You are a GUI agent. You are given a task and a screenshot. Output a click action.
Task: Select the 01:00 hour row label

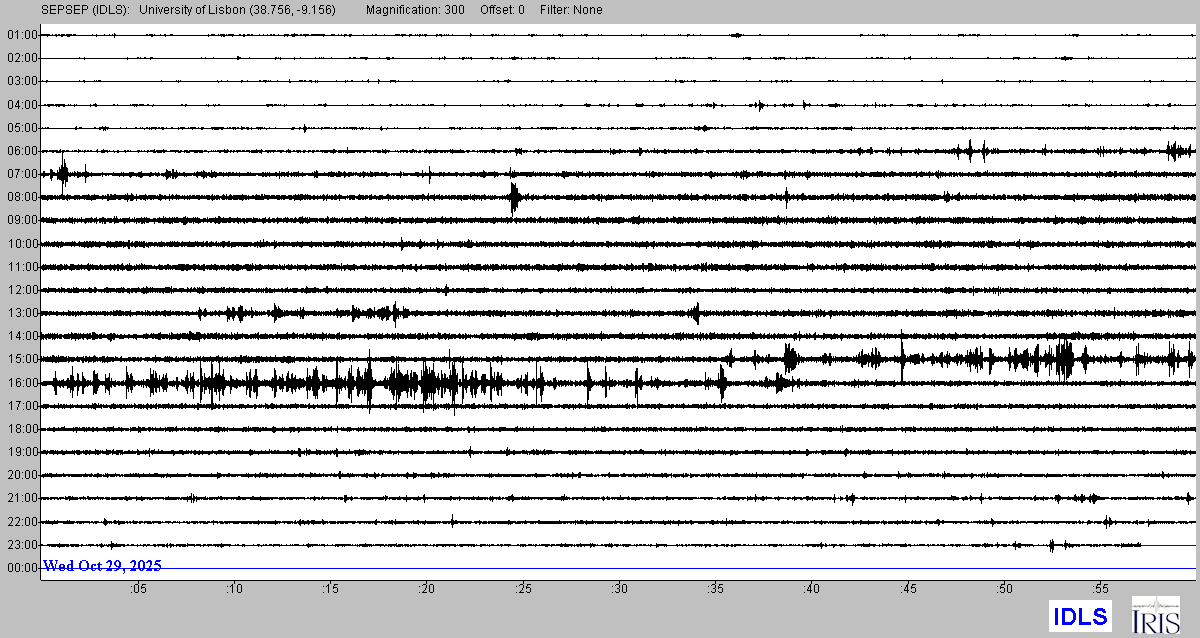click(21, 35)
